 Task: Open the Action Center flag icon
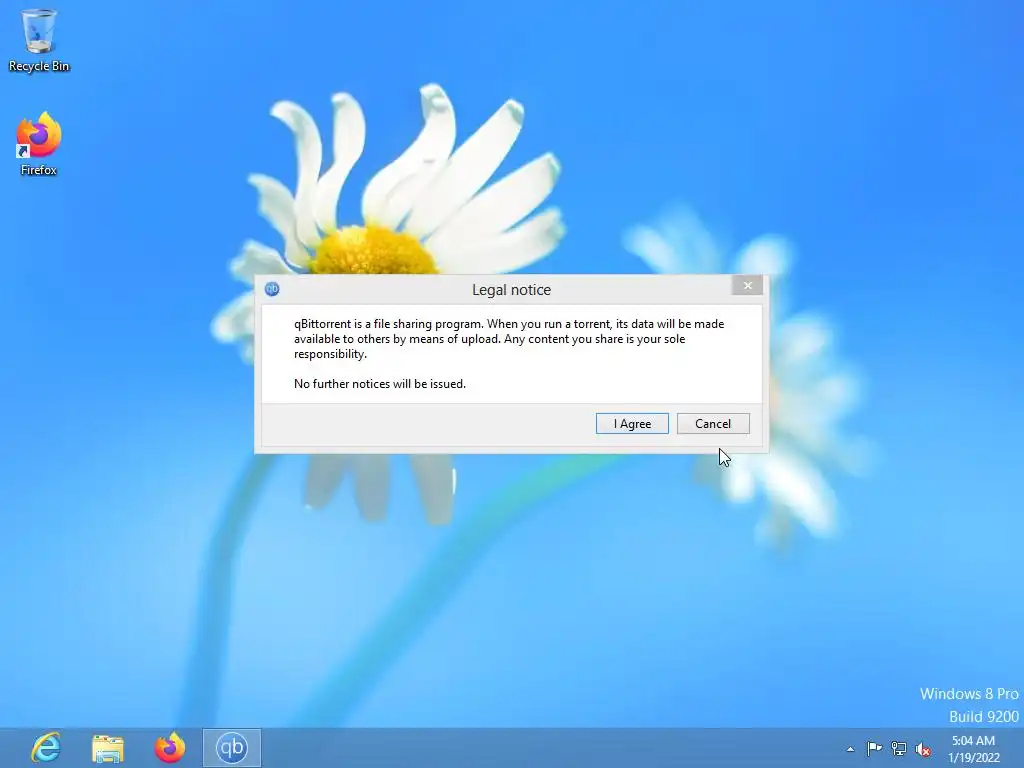coord(874,748)
